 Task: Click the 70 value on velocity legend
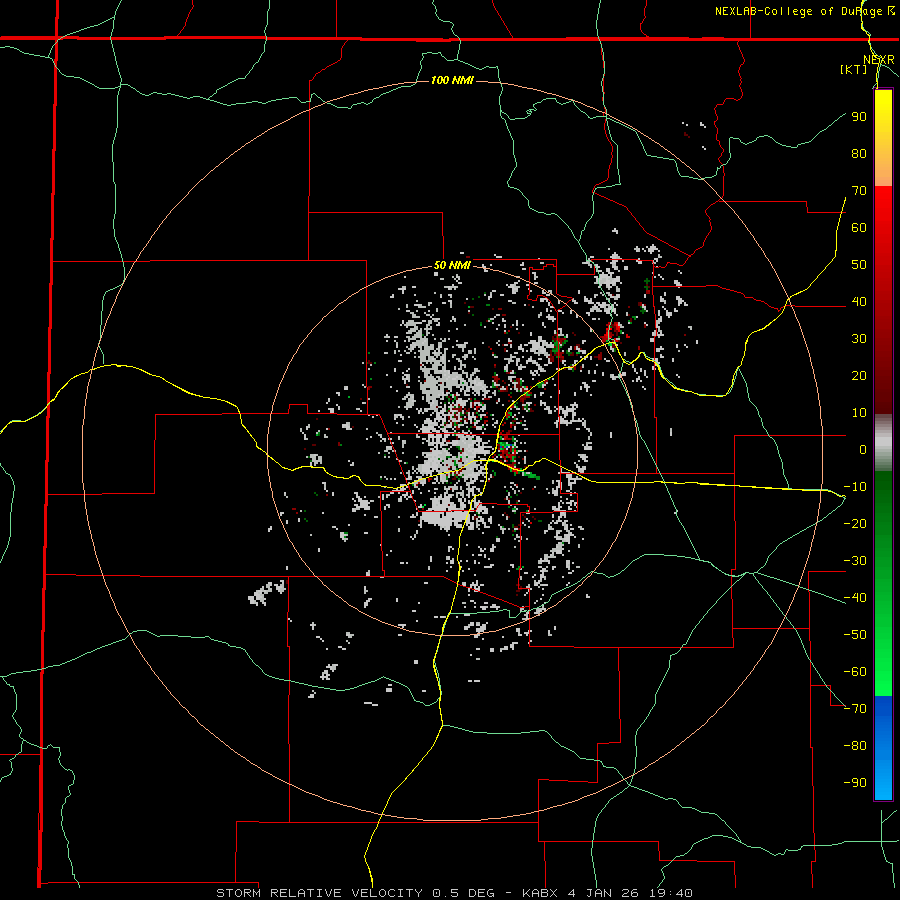click(x=859, y=191)
